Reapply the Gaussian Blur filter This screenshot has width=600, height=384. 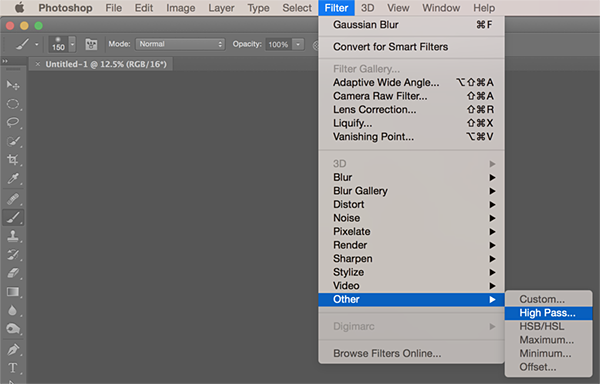[411, 25]
